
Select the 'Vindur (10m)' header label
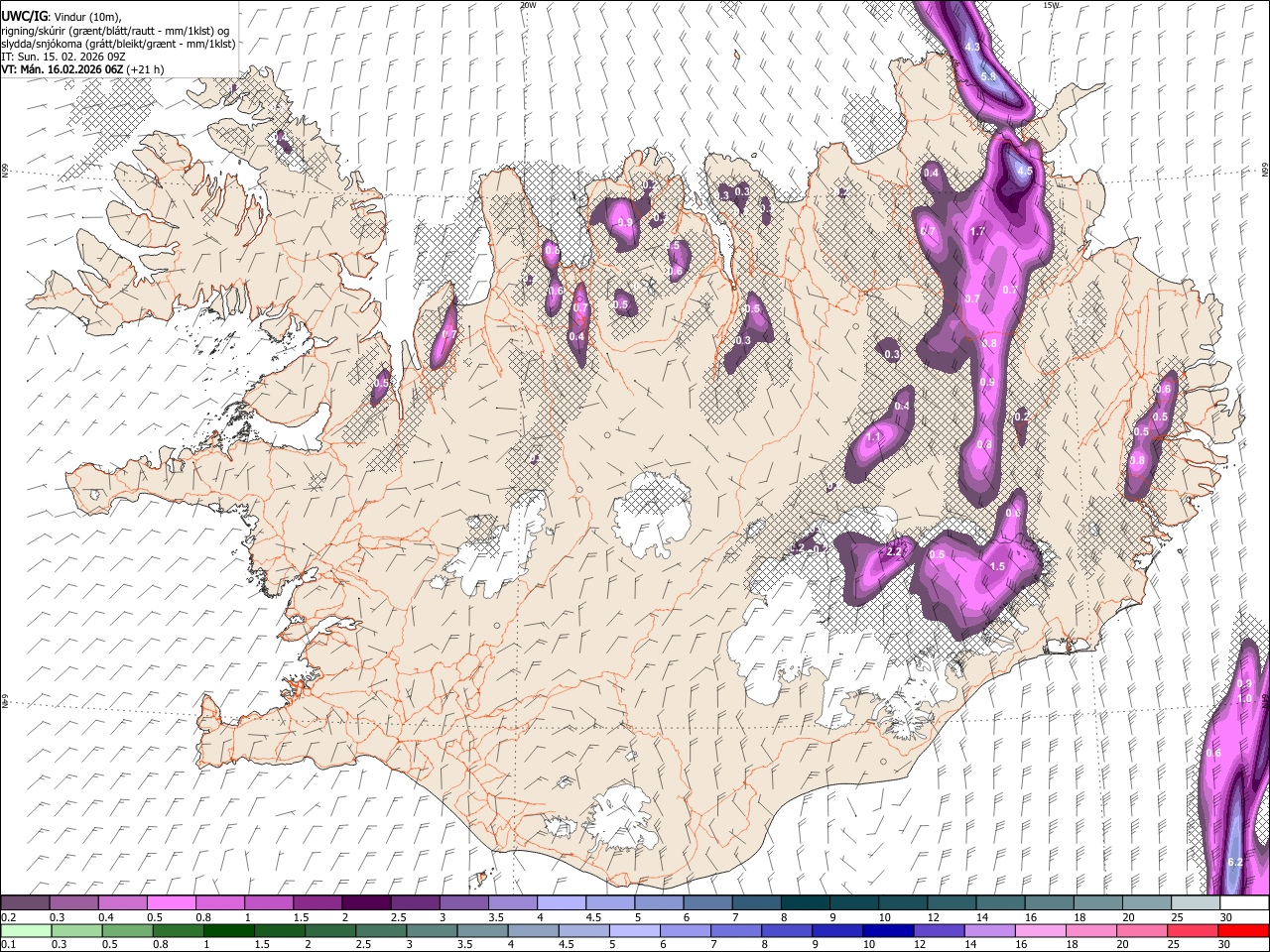(x=85, y=17)
